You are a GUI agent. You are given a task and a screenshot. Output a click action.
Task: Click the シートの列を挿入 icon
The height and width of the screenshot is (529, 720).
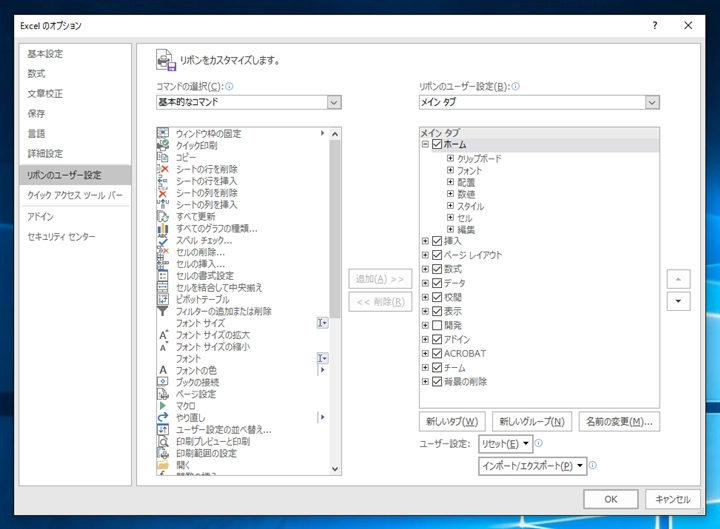tap(163, 204)
